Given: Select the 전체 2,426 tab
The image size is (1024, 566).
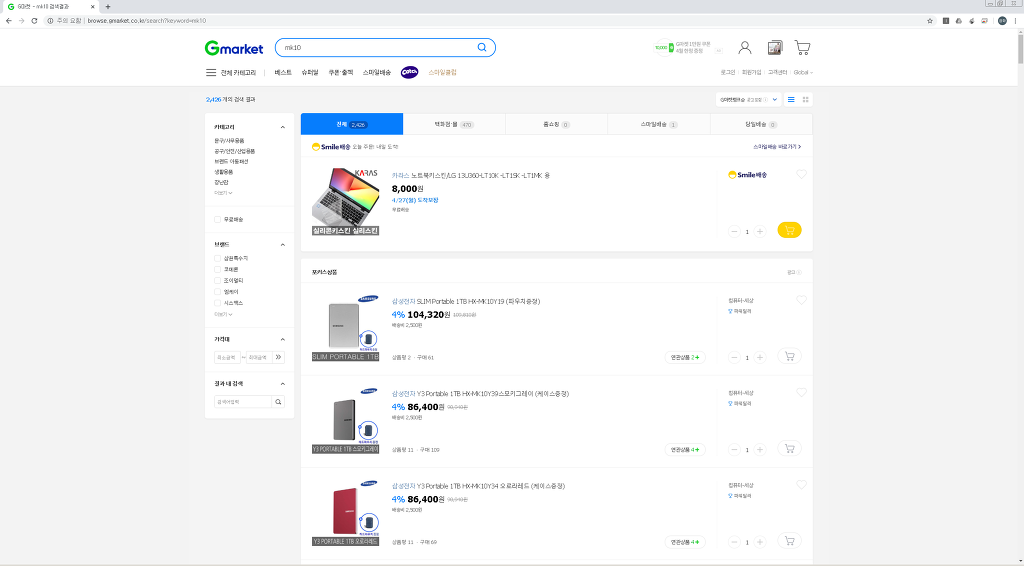Looking at the screenshot, I should [352, 124].
